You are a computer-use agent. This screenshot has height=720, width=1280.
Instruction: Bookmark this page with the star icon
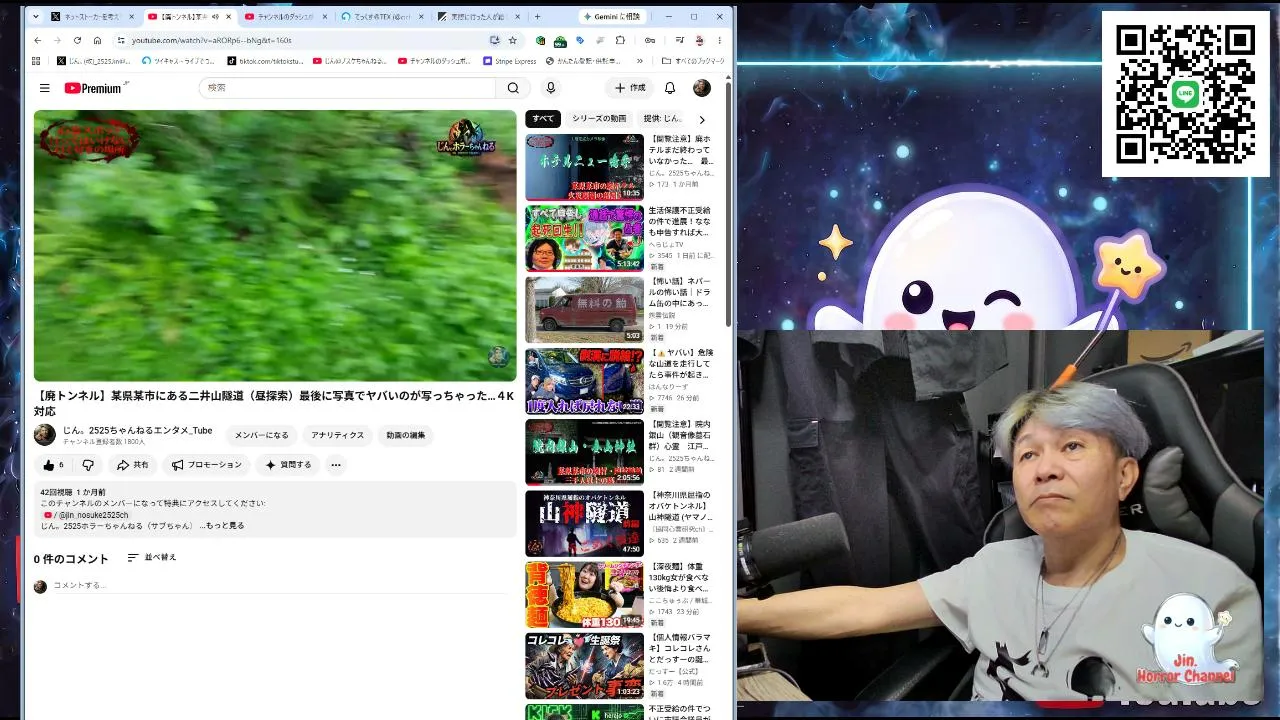(513, 40)
